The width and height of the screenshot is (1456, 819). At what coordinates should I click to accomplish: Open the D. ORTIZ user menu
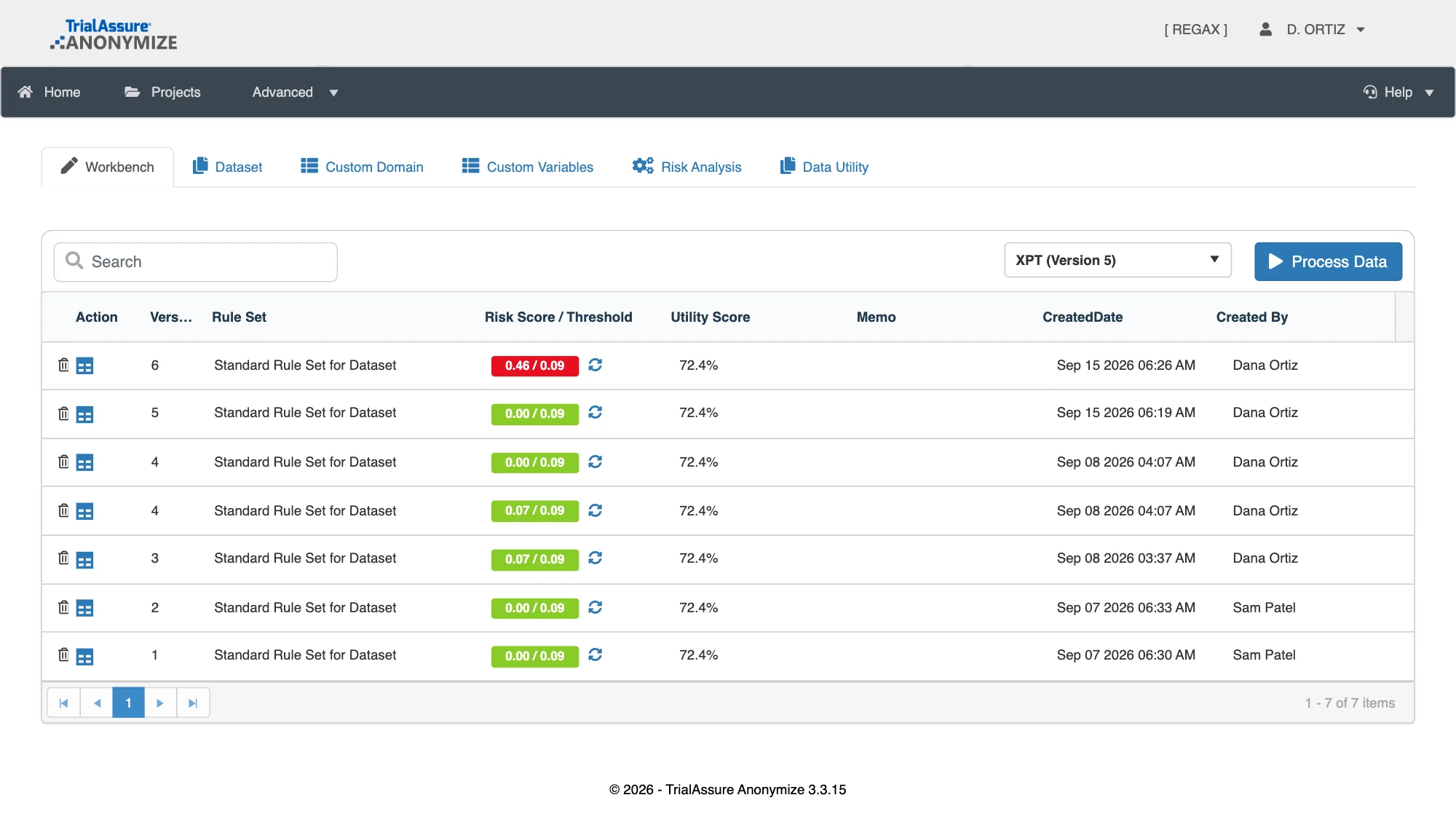[x=1312, y=30]
